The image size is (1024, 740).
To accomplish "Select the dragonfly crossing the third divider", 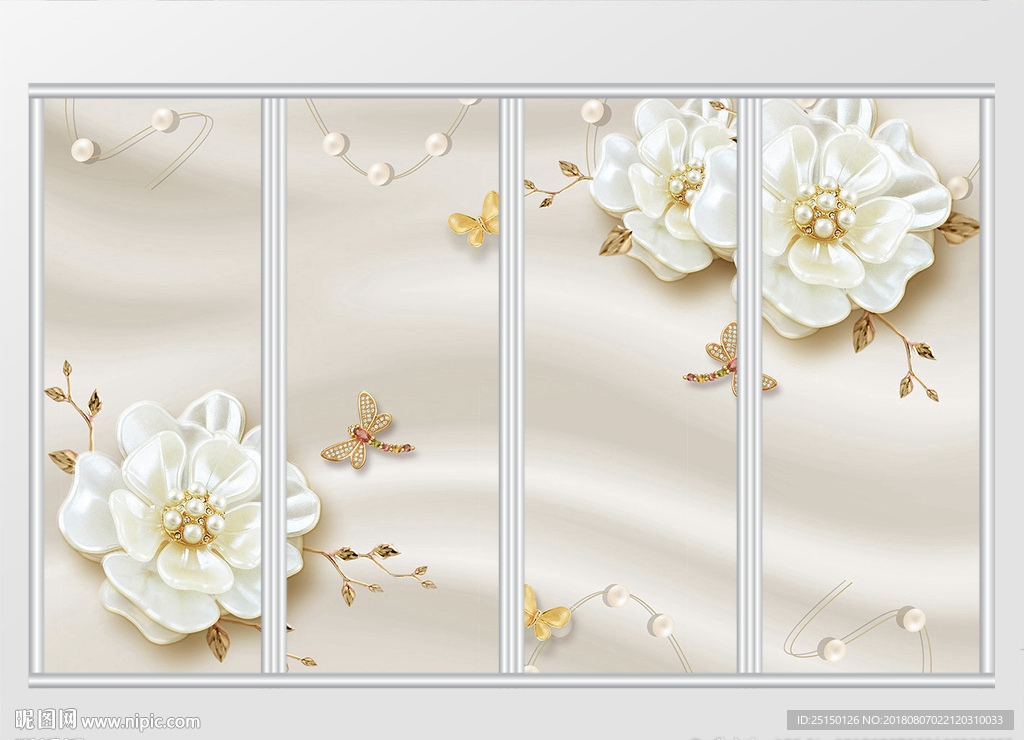I will coord(728,362).
